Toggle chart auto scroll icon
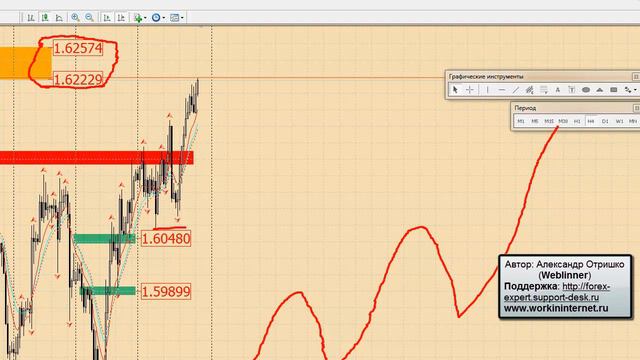Viewport: 640px width, 360px height. point(107,18)
